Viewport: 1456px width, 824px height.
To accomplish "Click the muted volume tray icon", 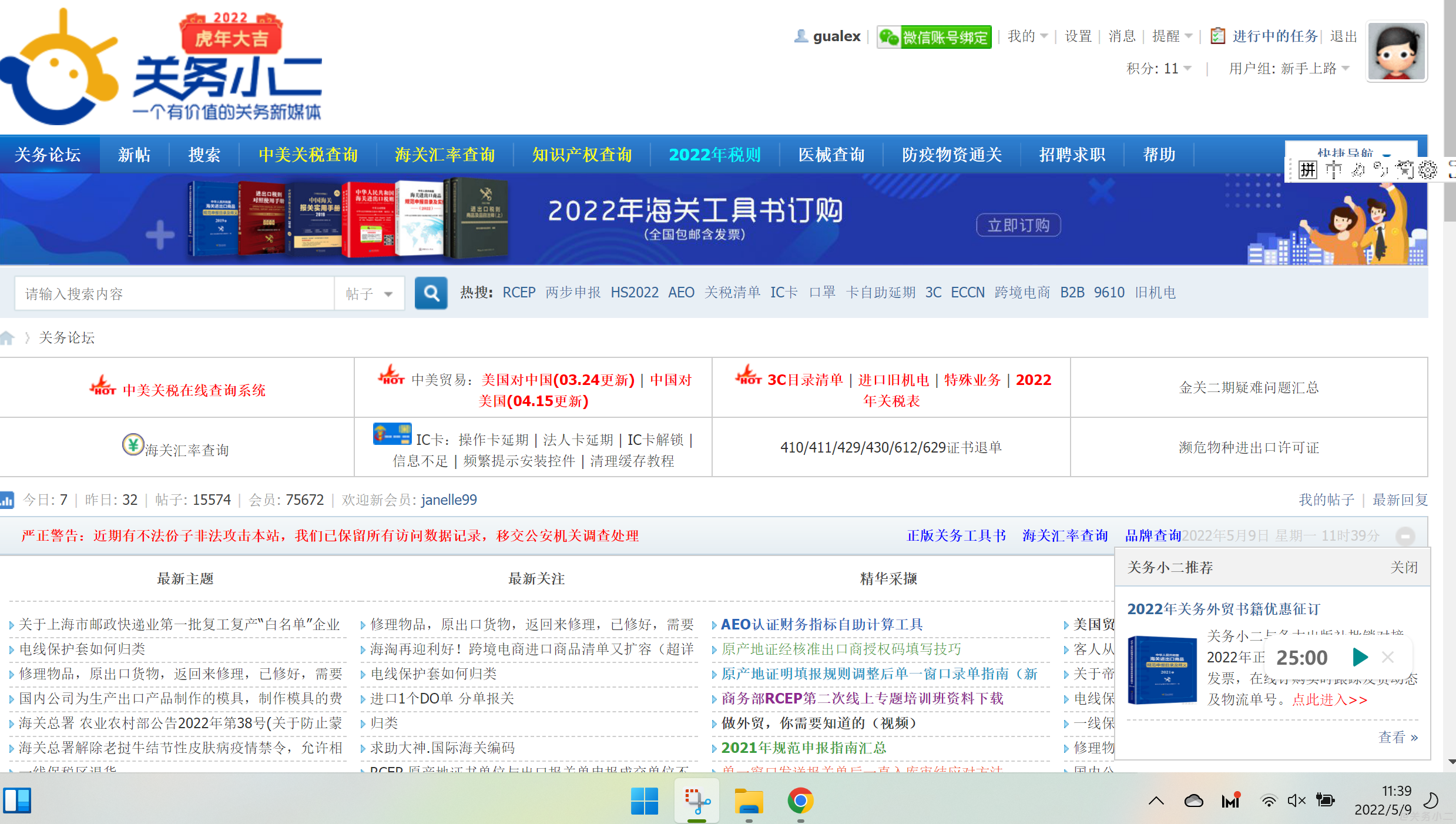I will [x=1297, y=800].
